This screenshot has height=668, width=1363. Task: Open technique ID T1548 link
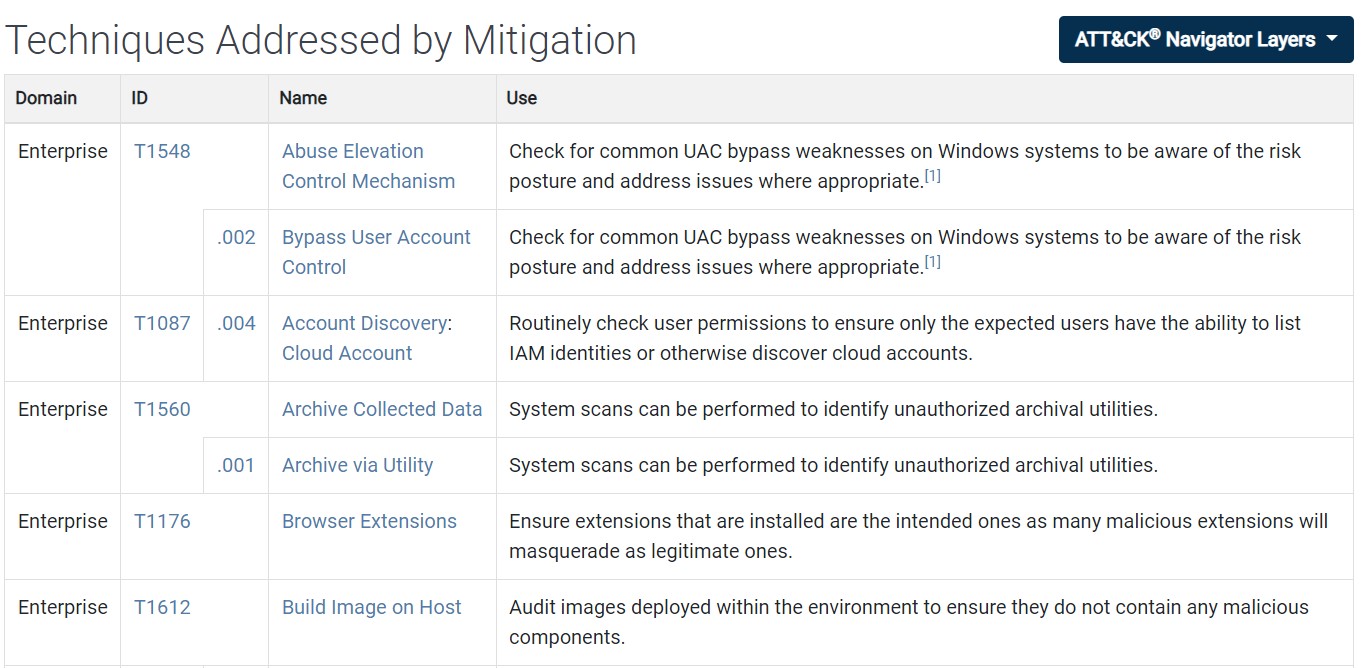162,151
